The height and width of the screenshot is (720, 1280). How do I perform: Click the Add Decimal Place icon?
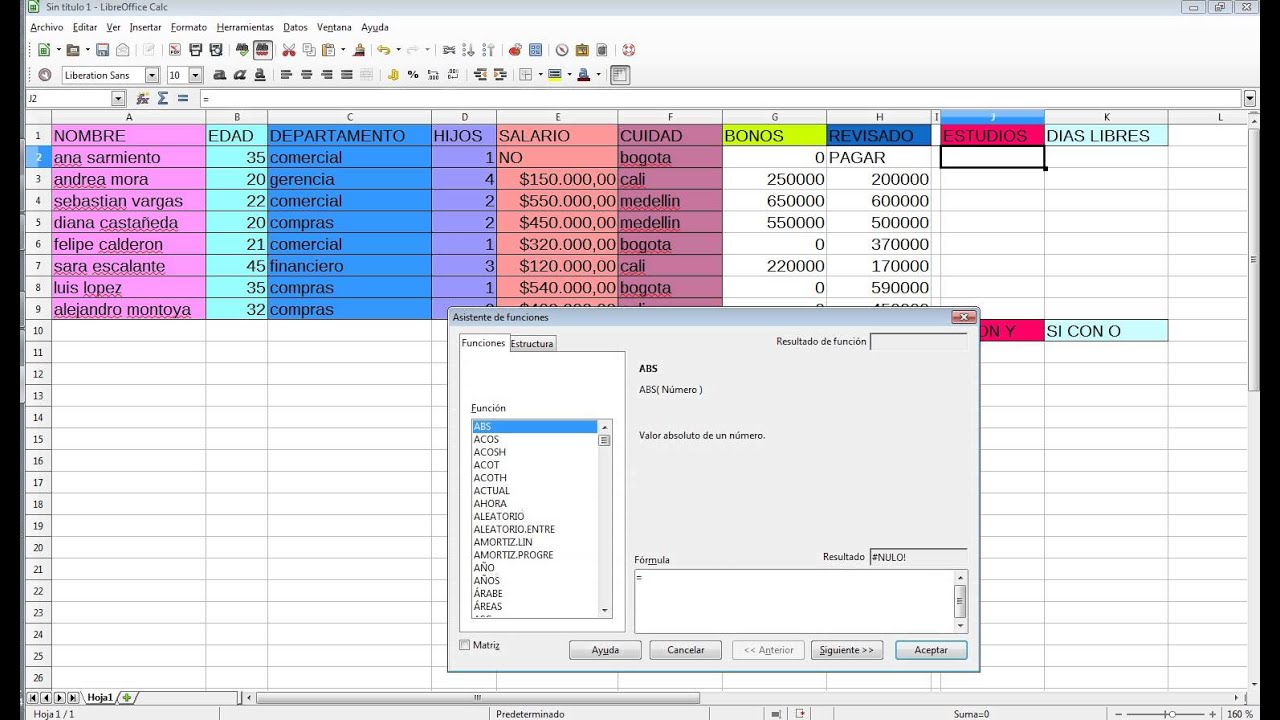433,75
